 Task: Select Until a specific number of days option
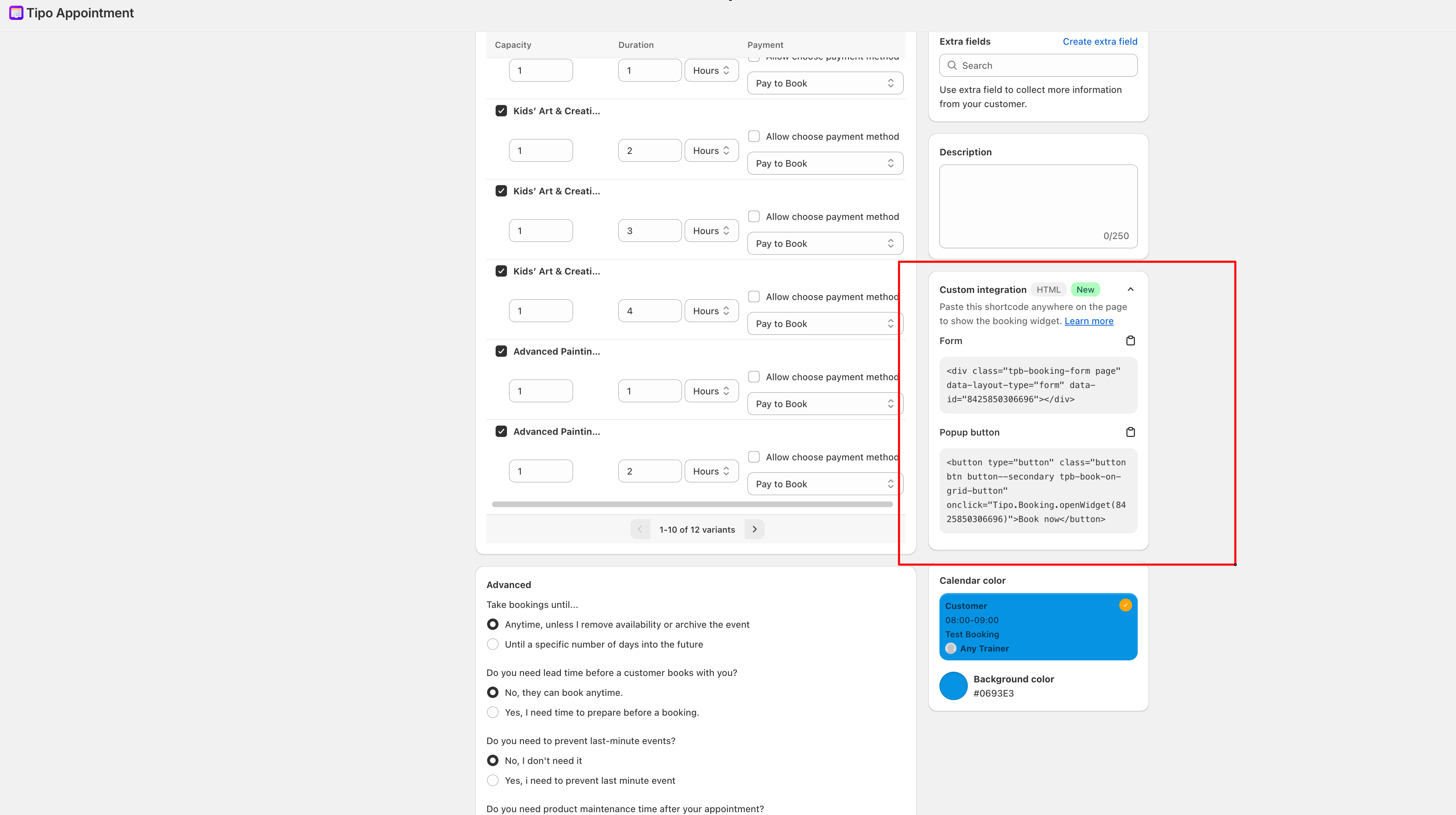click(493, 644)
